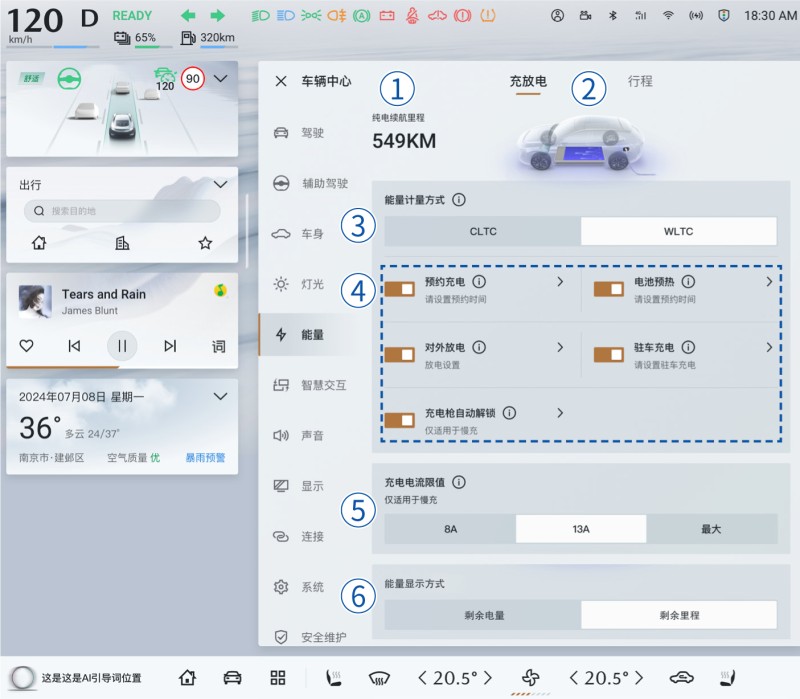Toggle the 对外放电 external discharge switch
Image resolution: width=800 pixels, height=699 pixels.
[399, 355]
